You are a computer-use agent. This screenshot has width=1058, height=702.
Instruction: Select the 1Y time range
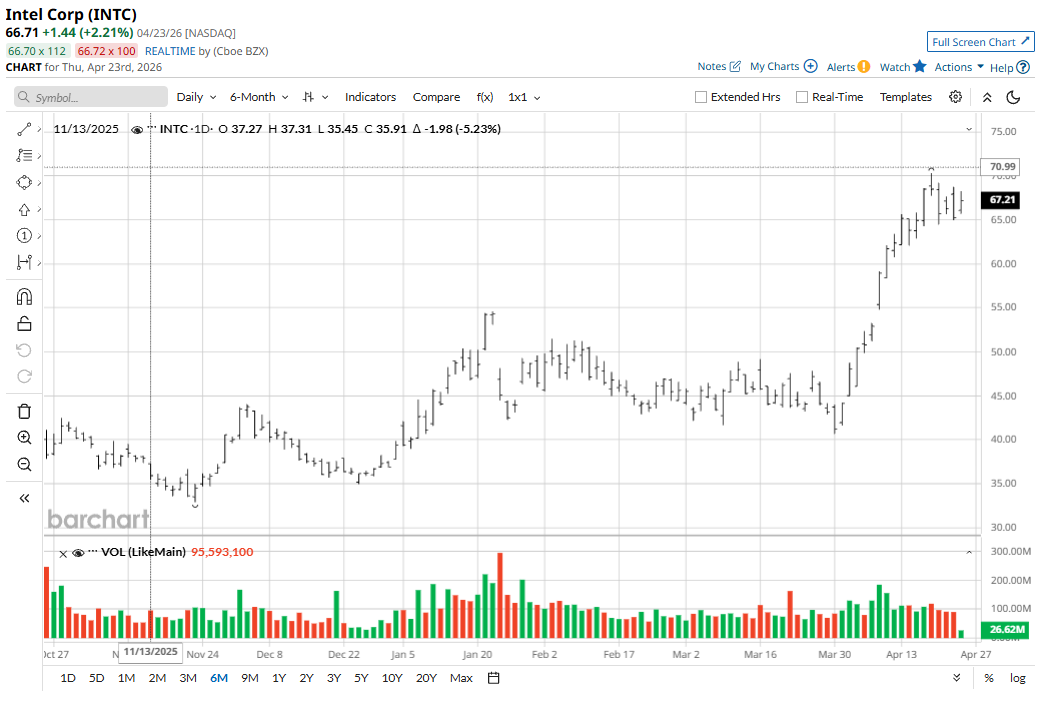[x=279, y=678]
